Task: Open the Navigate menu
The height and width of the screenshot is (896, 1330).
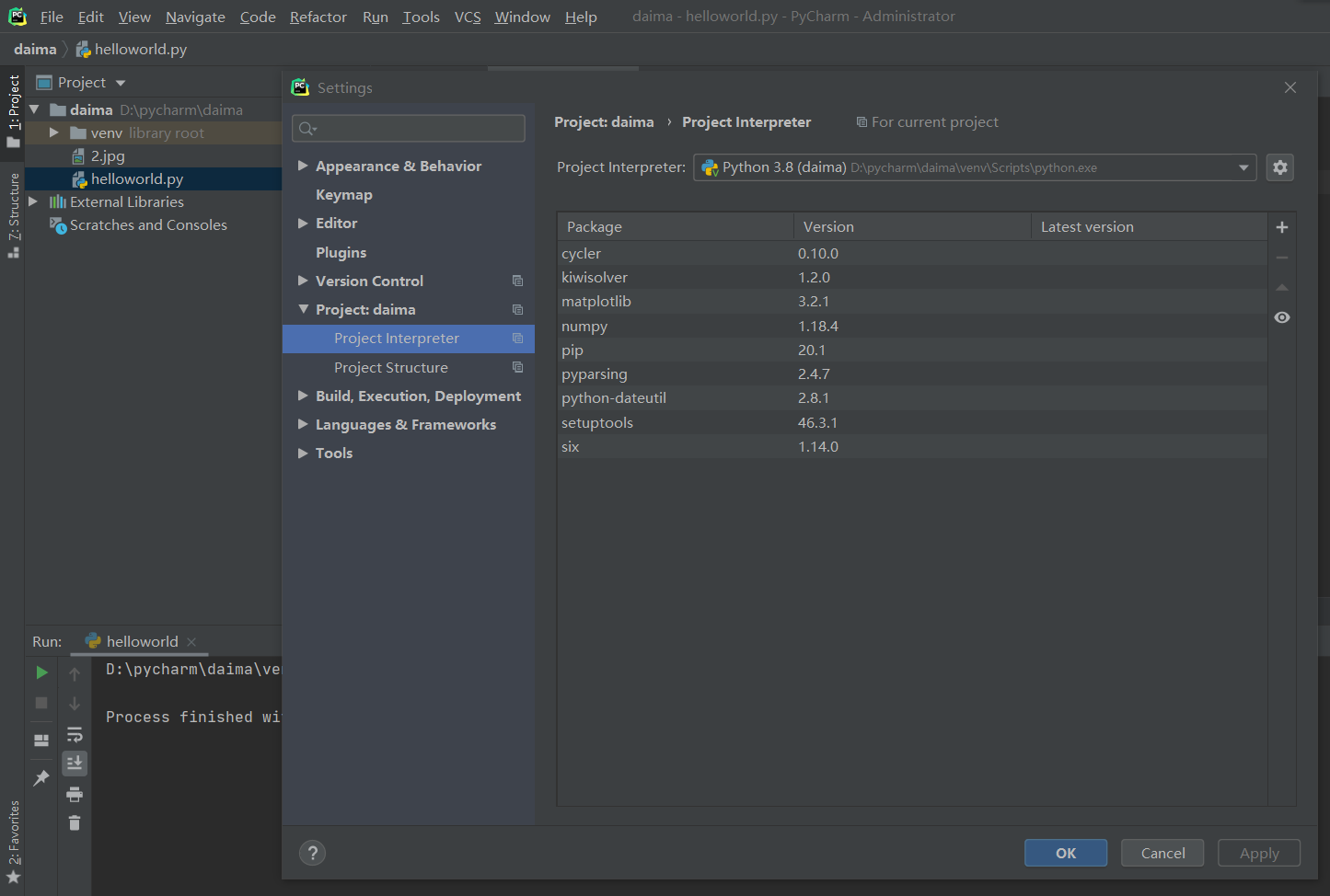Action: click(195, 17)
